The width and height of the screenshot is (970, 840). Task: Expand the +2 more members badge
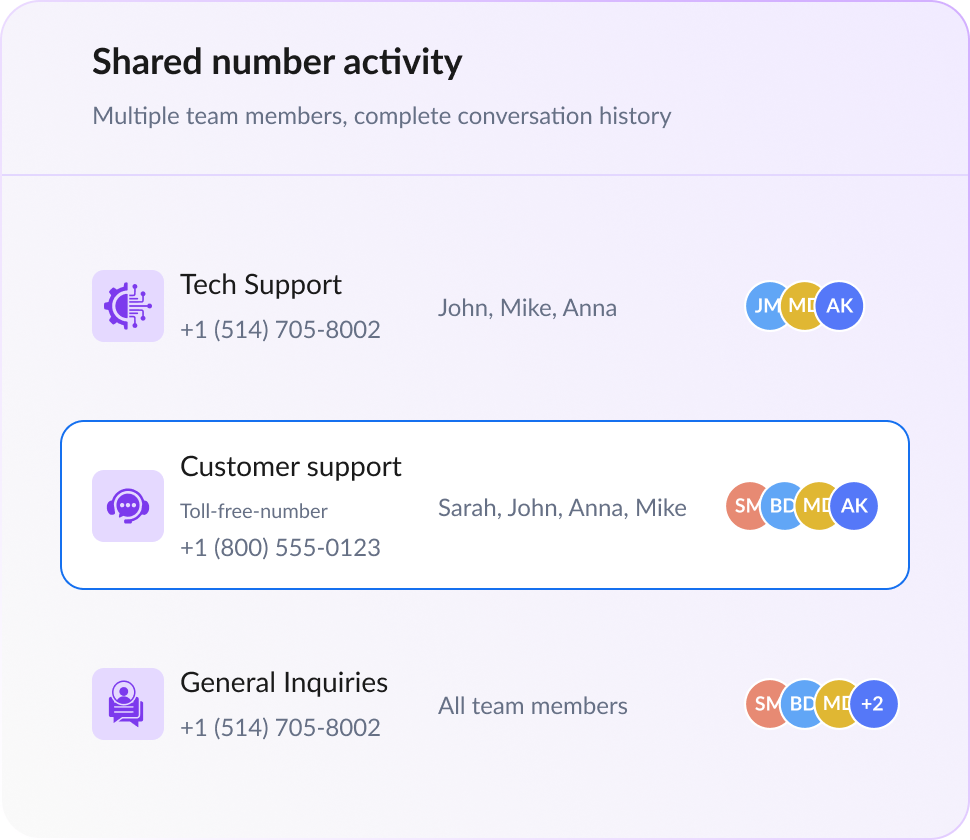pyautogui.click(x=873, y=704)
